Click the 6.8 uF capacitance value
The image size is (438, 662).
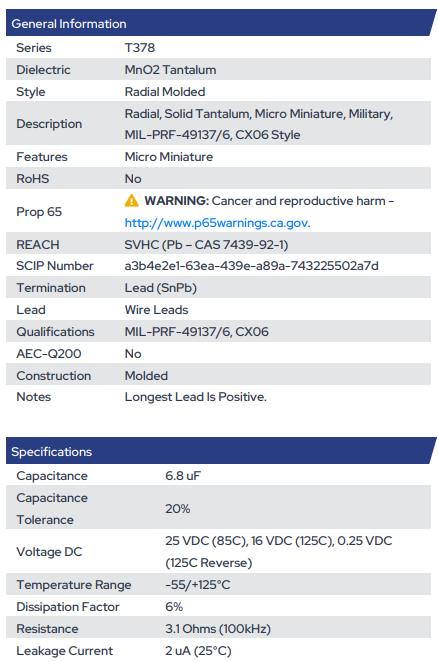(183, 476)
